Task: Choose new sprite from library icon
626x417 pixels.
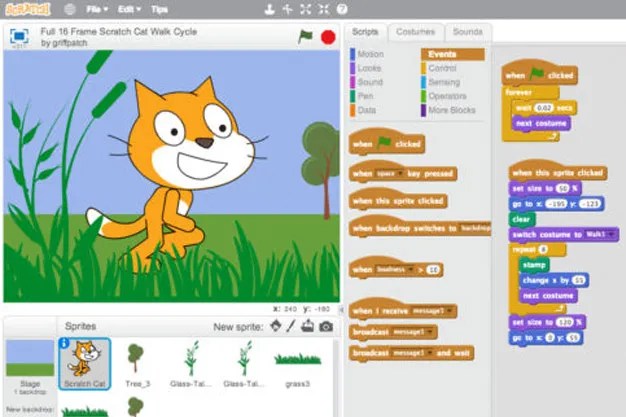Action: tap(275, 326)
